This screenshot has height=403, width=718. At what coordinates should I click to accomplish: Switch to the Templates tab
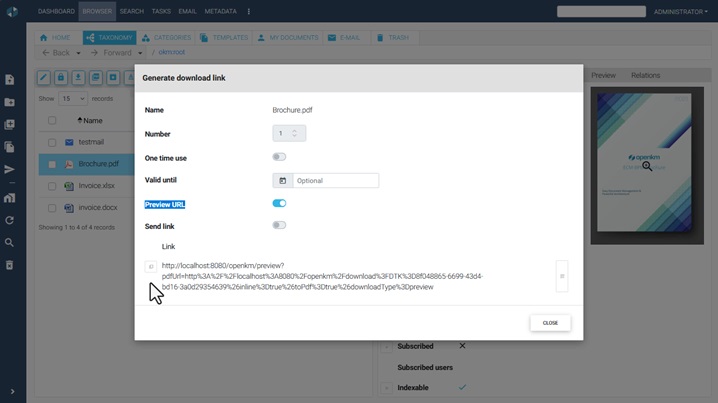click(224, 38)
